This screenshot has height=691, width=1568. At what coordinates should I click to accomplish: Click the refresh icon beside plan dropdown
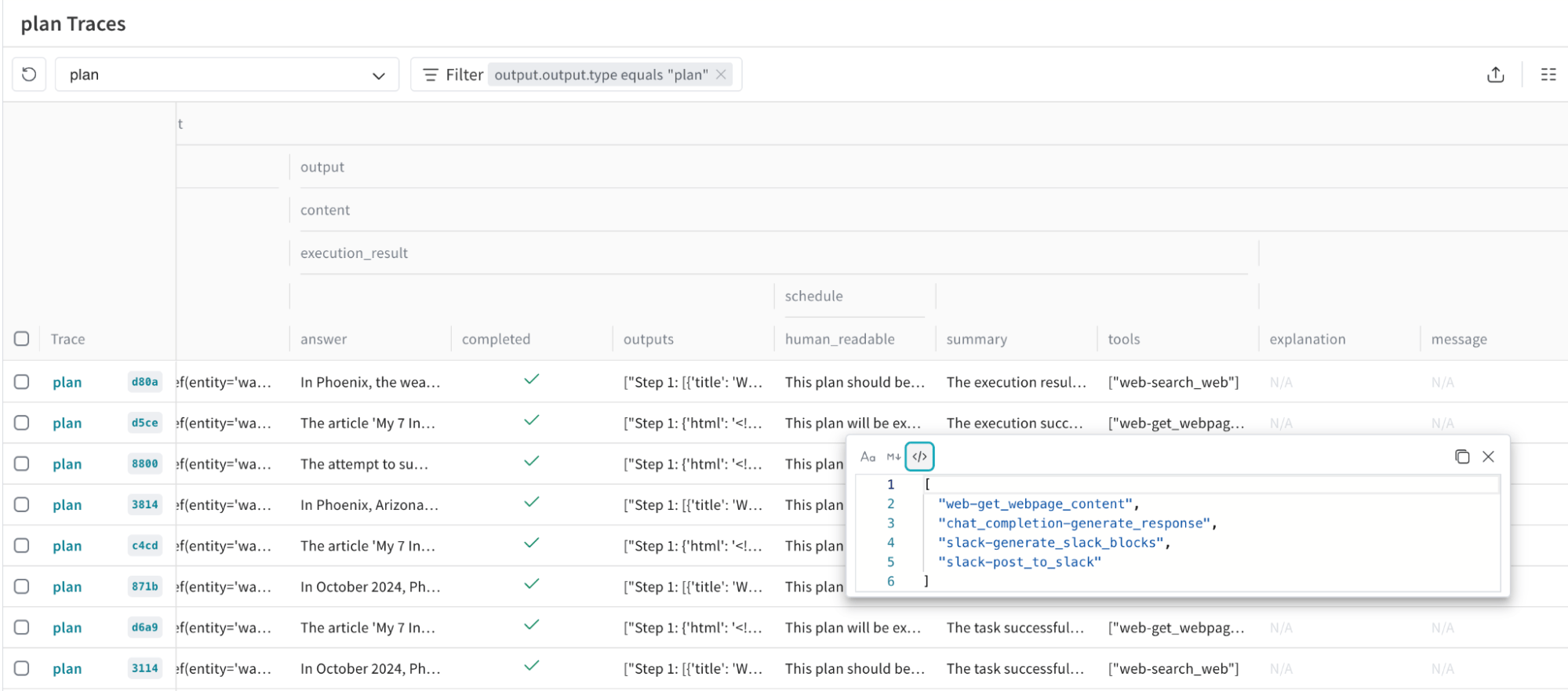point(29,75)
